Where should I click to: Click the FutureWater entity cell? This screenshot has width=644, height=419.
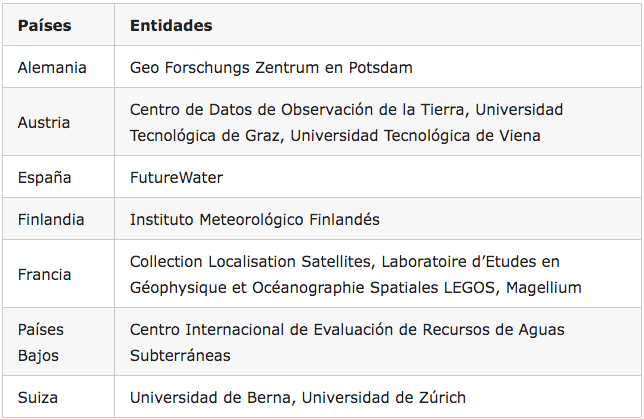[176, 177]
